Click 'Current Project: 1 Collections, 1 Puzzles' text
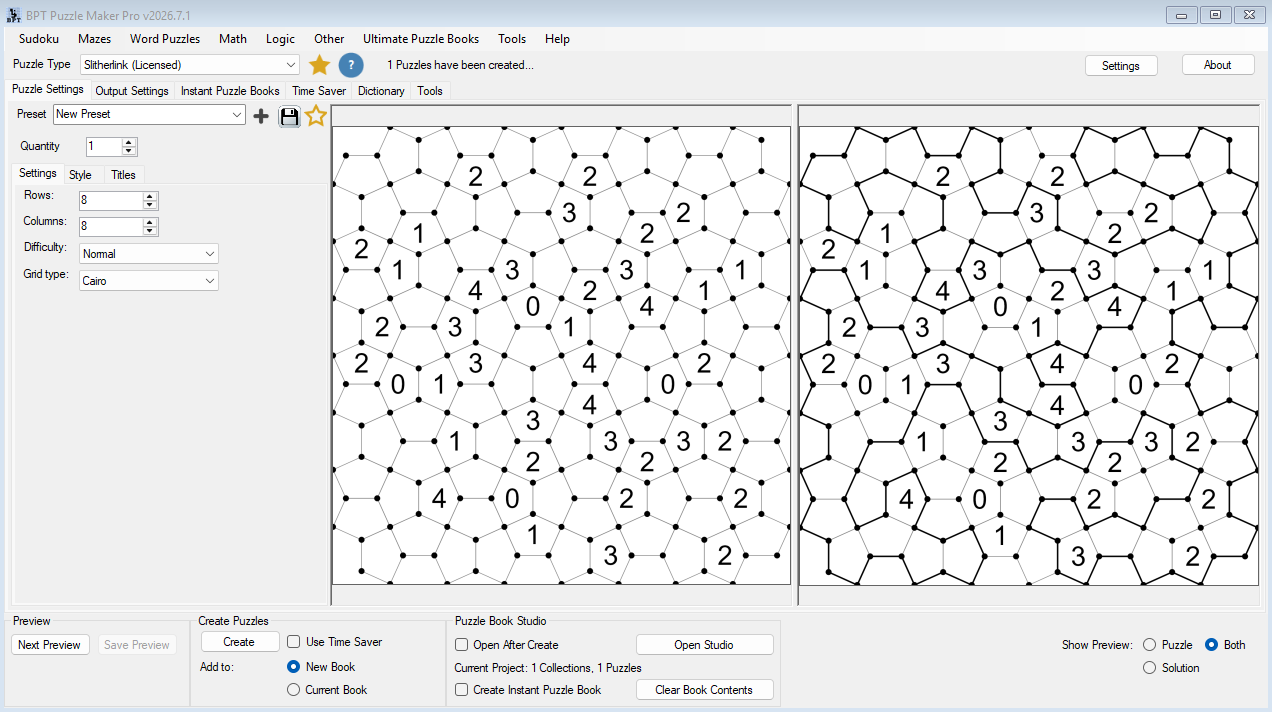The image size is (1272, 712). coord(548,668)
